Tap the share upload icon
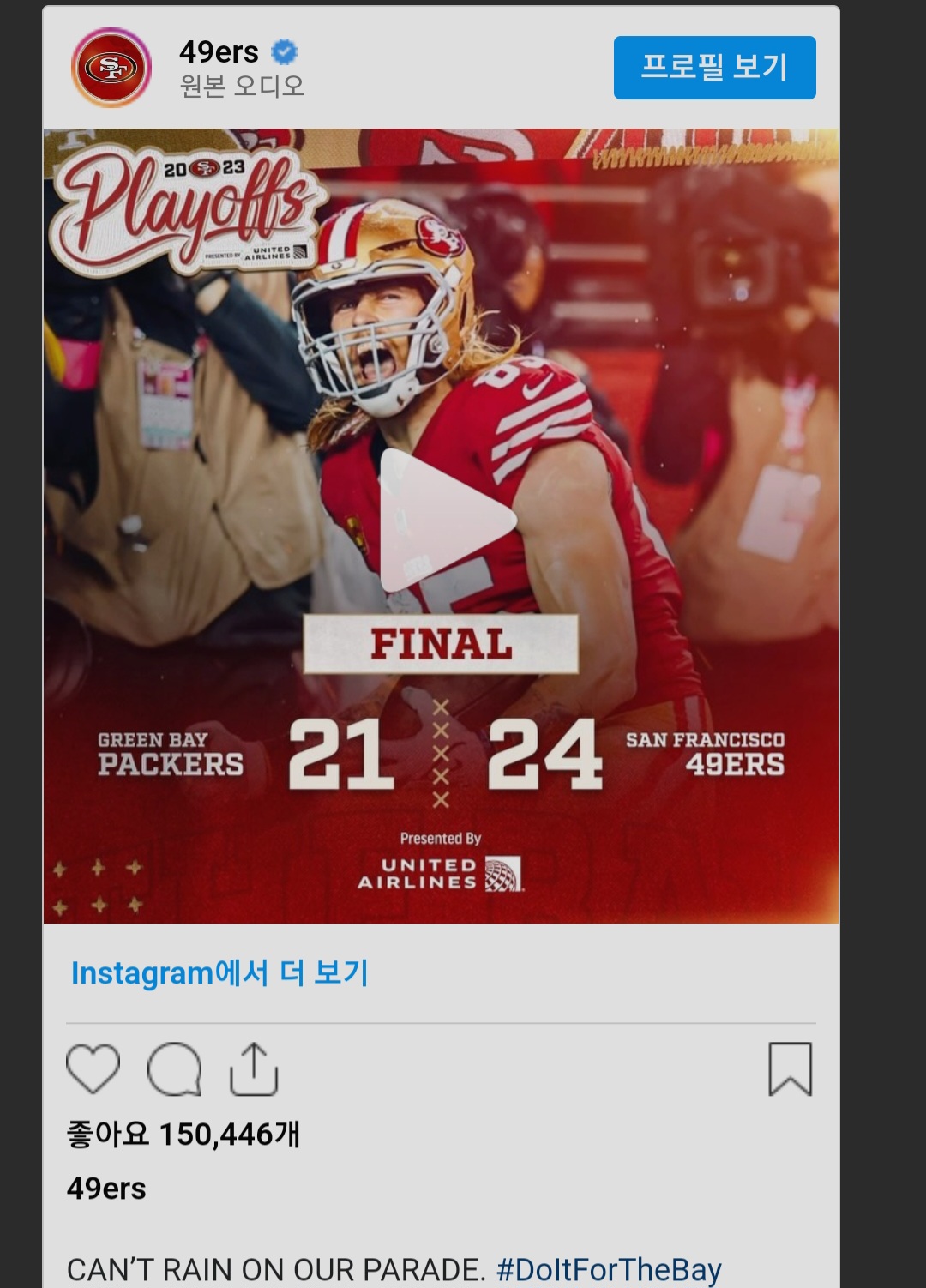This screenshot has height=1288, width=926. tap(254, 1069)
